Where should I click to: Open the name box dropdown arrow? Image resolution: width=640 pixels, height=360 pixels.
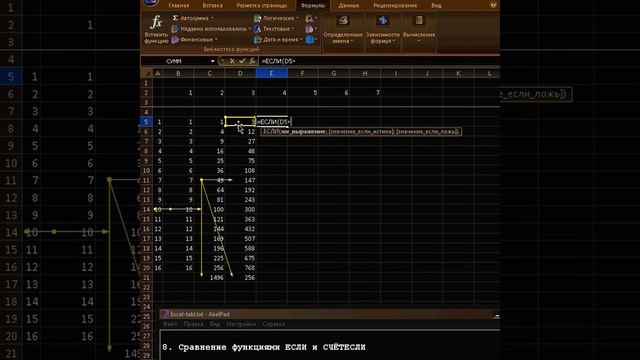213,61
